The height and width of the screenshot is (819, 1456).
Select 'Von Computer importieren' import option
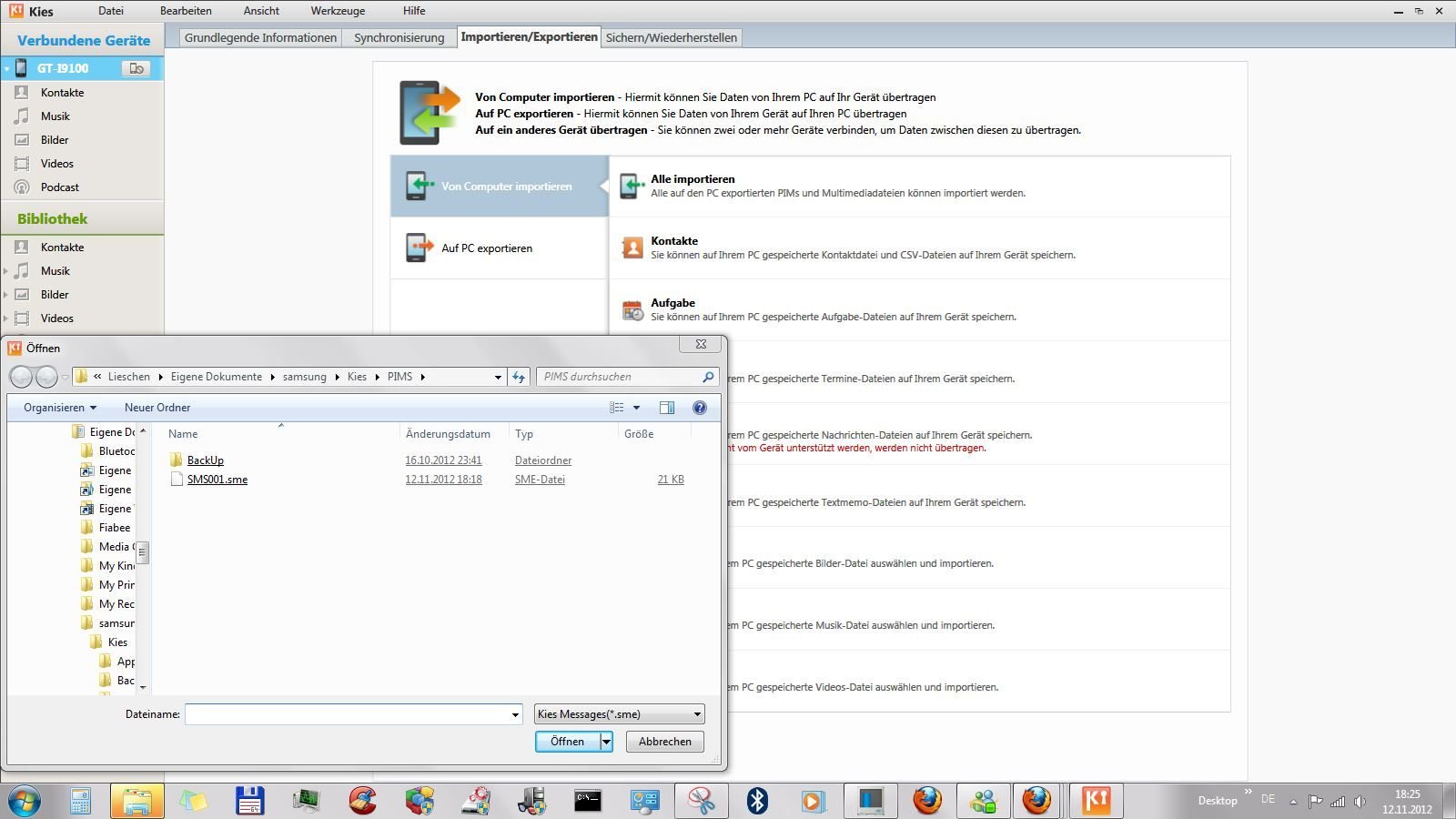(x=499, y=186)
